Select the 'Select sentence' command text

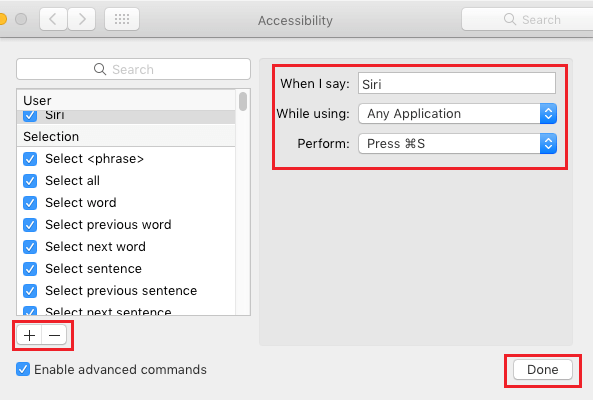[x=93, y=269]
